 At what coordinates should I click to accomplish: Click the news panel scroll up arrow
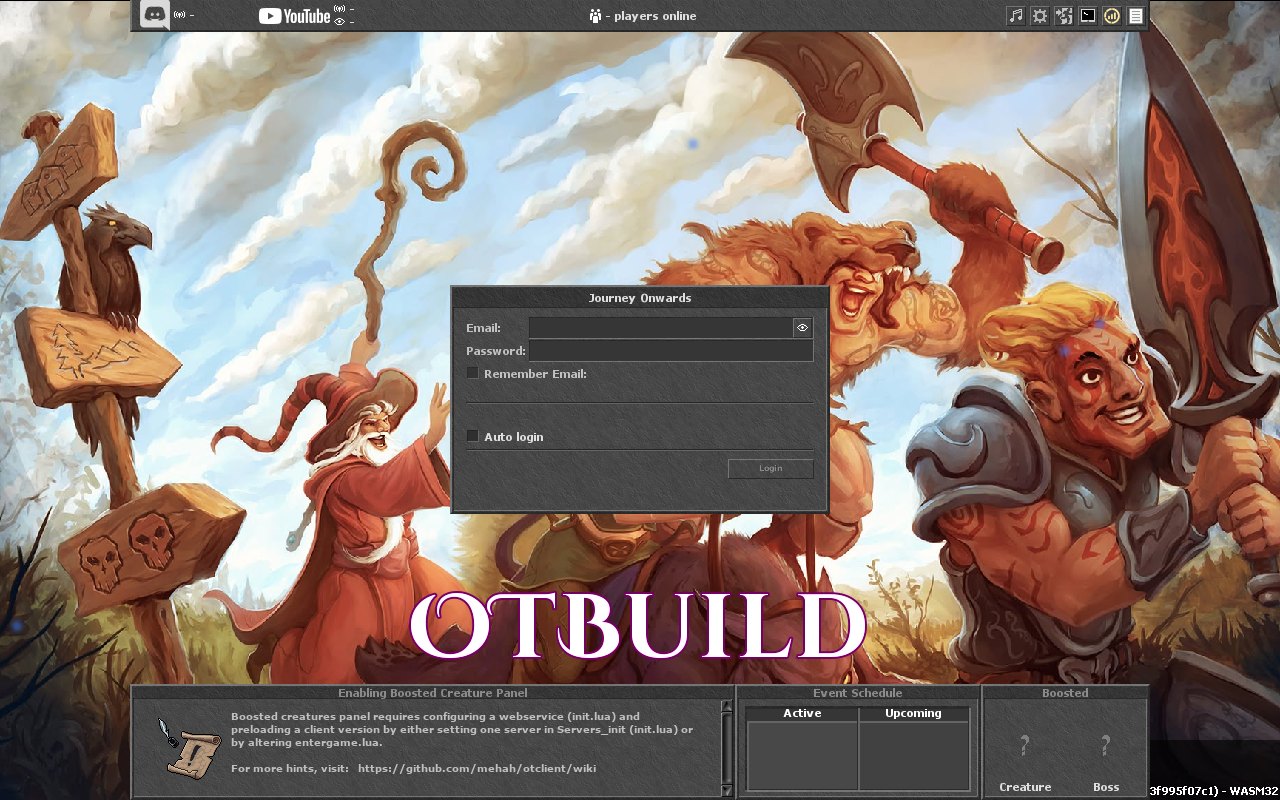(x=727, y=707)
